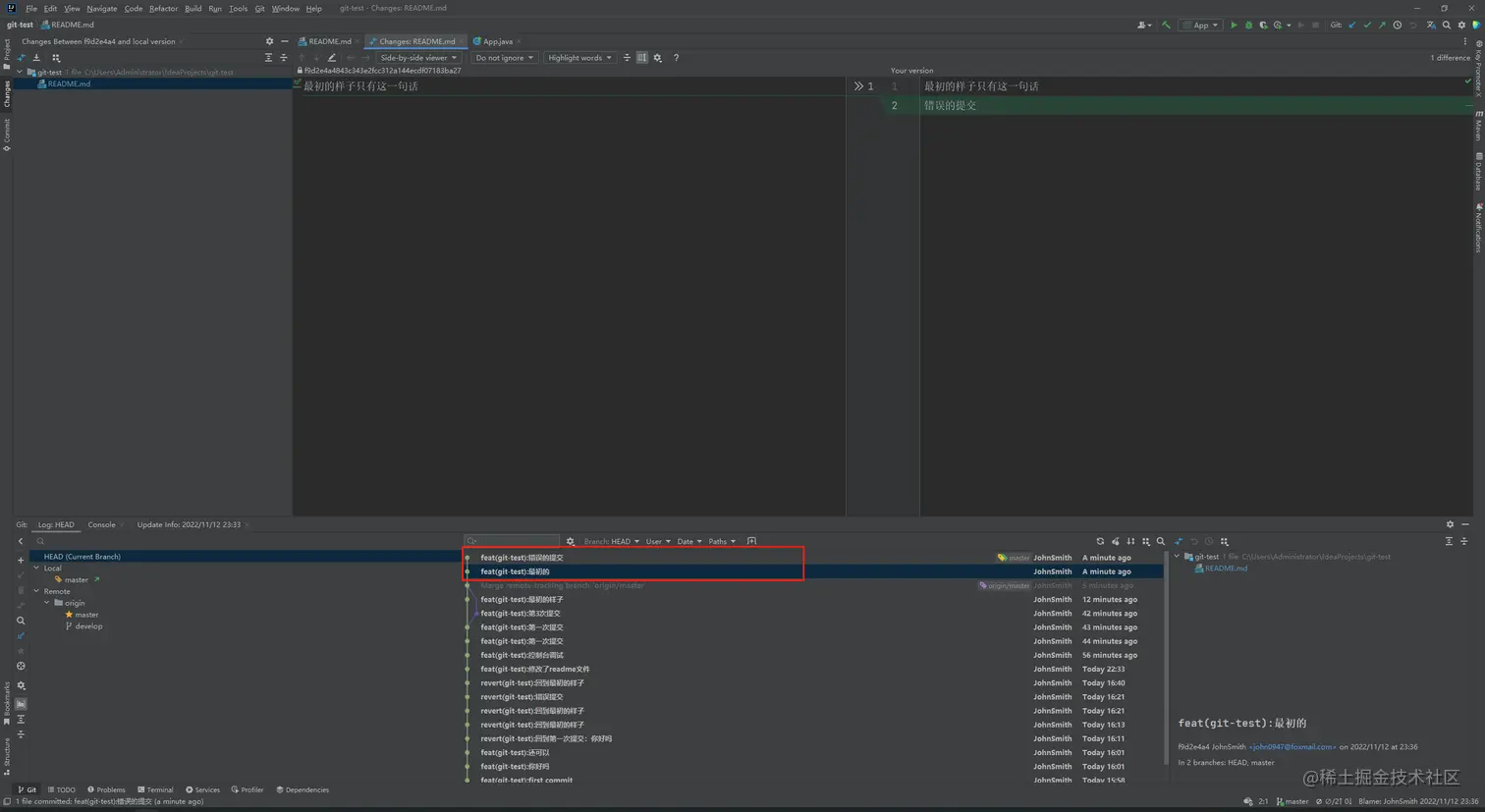Screen dimensions: 1485x812
Task: Start debugging with the green bug icon
Action: pyautogui.click(x=1248, y=26)
